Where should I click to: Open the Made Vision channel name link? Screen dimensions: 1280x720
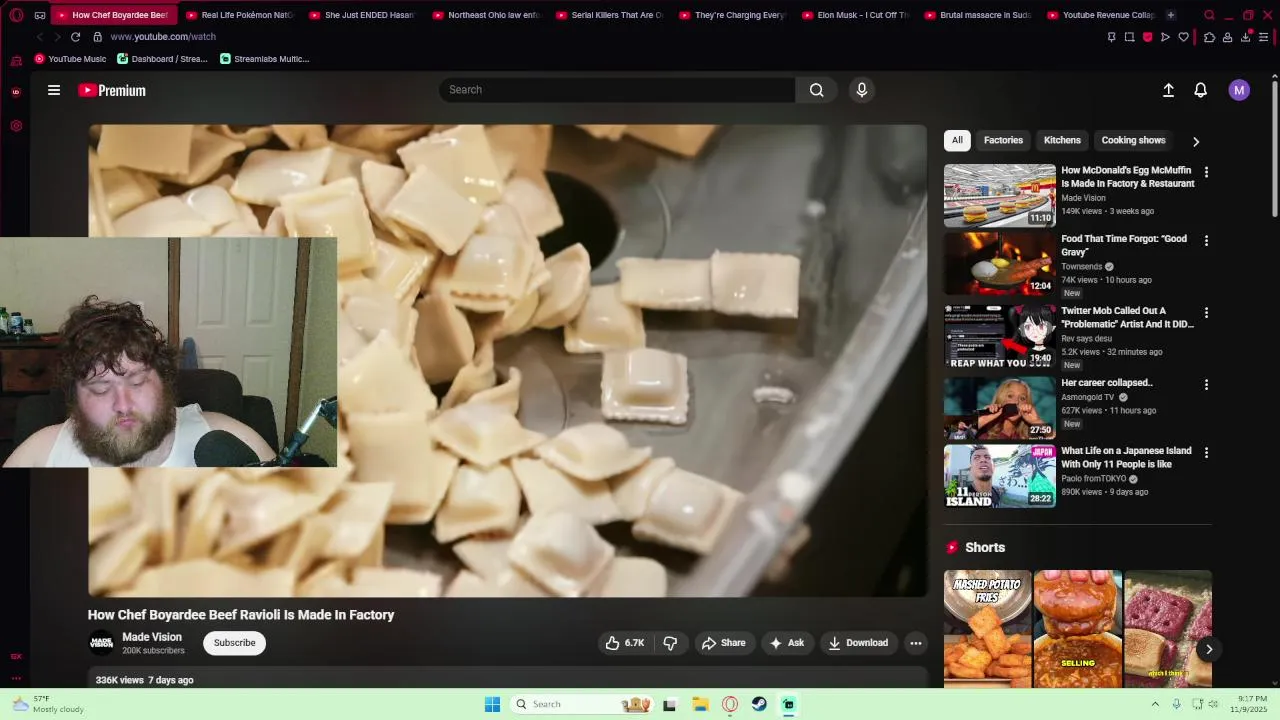tap(152, 637)
